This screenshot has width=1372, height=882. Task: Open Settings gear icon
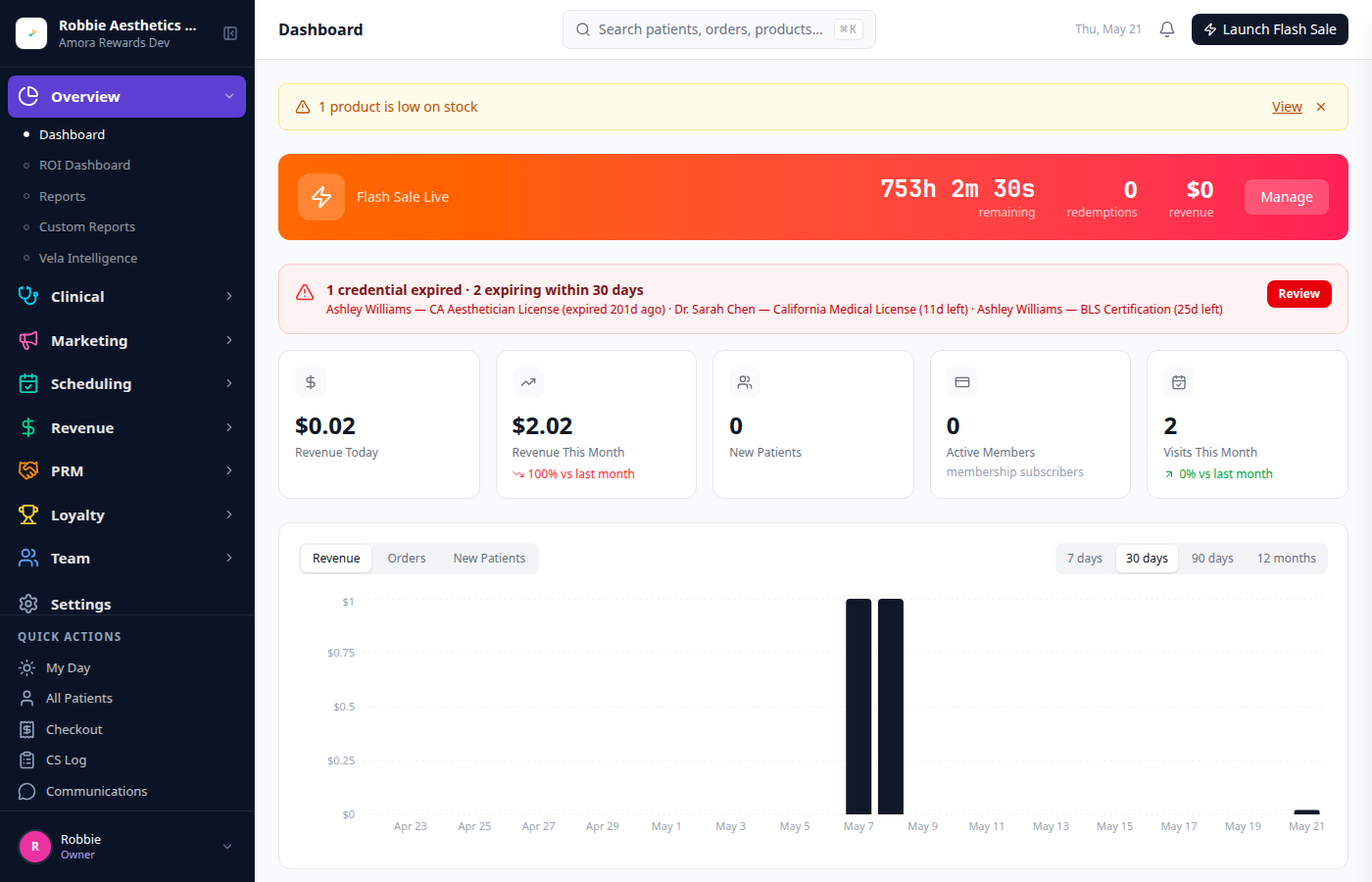(x=28, y=604)
